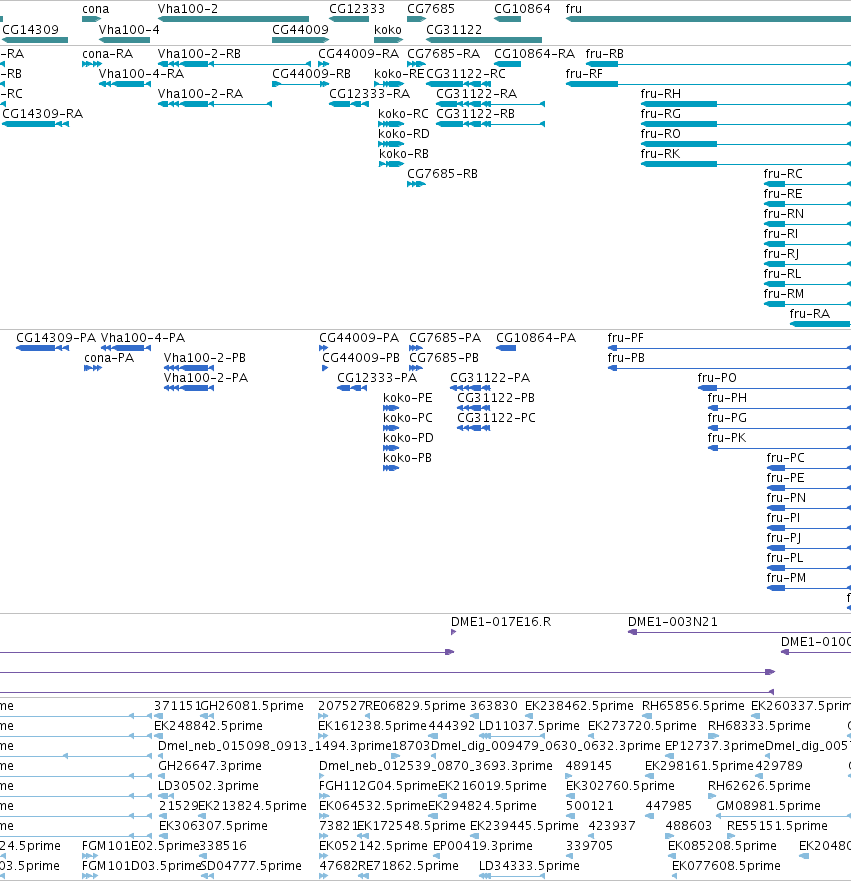Click transcript CG31122-RB
Screen dimensions: 851x881
pos(490,124)
